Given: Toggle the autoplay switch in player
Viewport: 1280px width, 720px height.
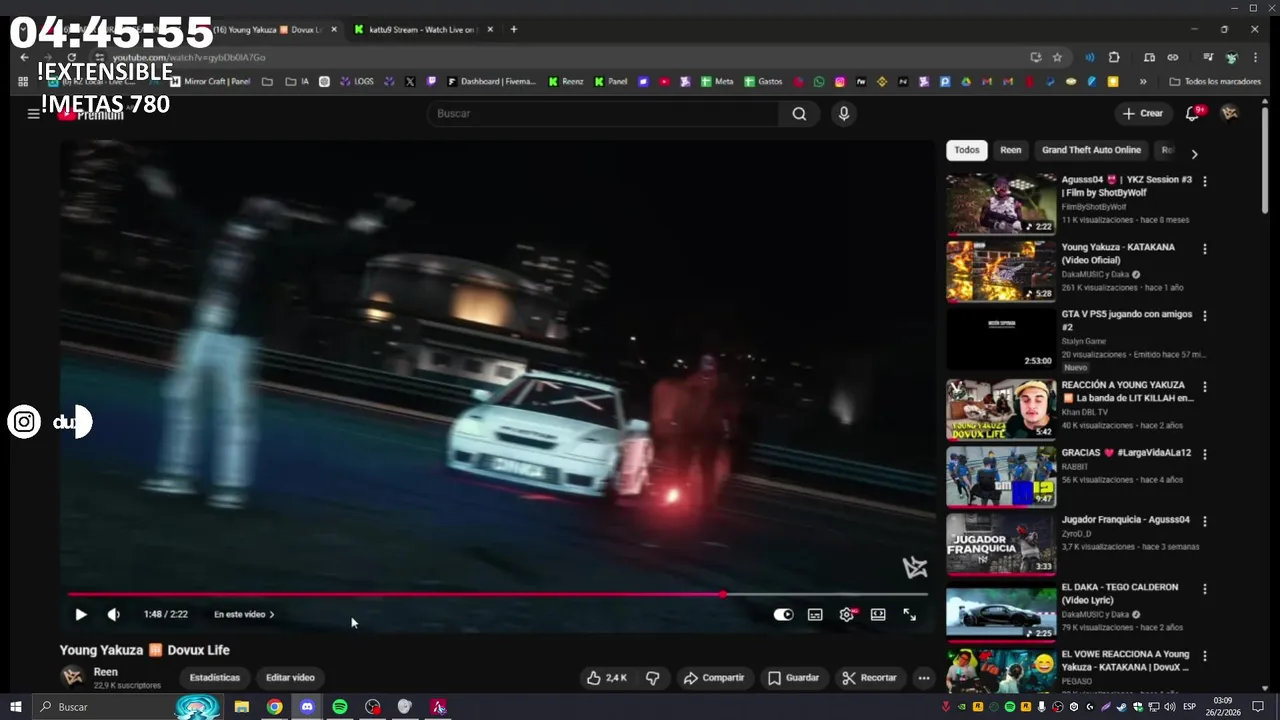Looking at the screenshot, I should coord(783,615).
